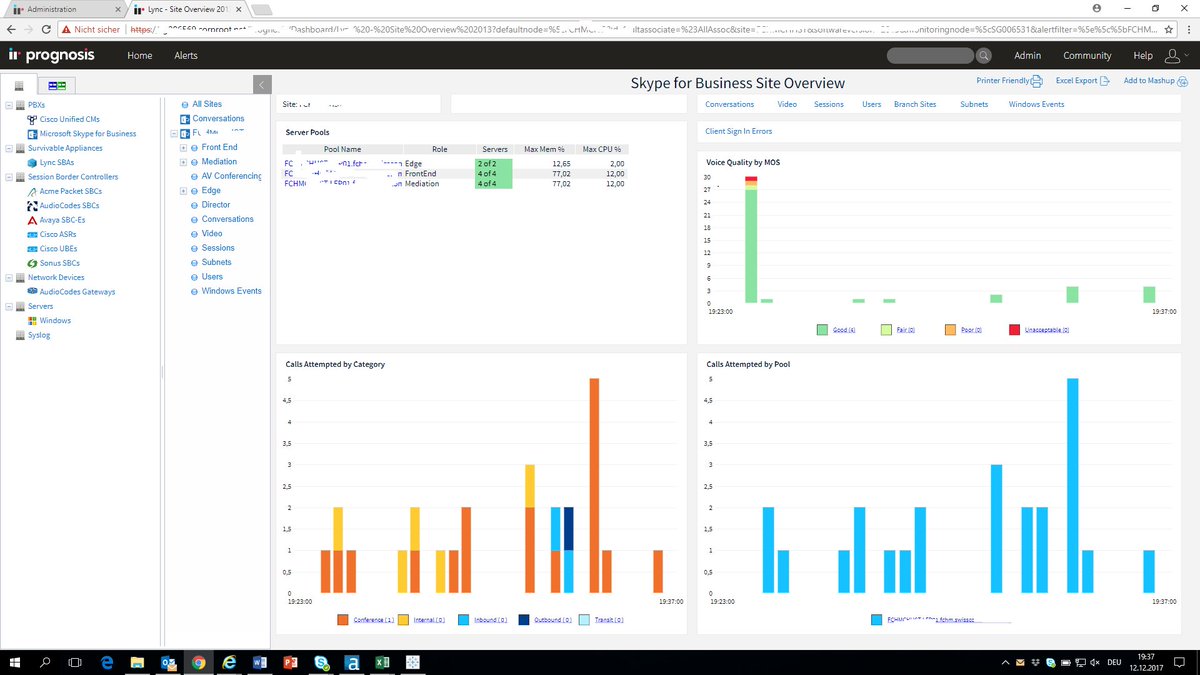Open Outlook from the taskbar
The image size is (1200, 675).
168,662
